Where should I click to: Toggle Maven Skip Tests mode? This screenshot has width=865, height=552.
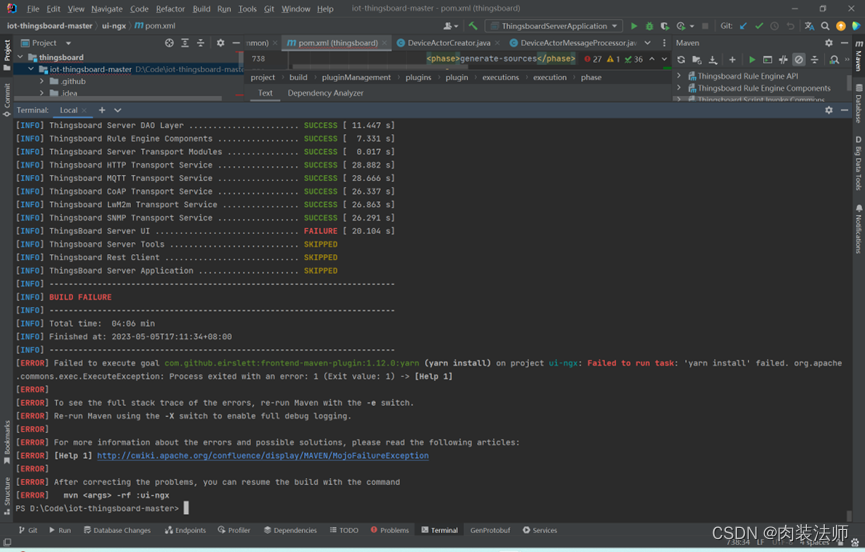[x=798, y=60]
